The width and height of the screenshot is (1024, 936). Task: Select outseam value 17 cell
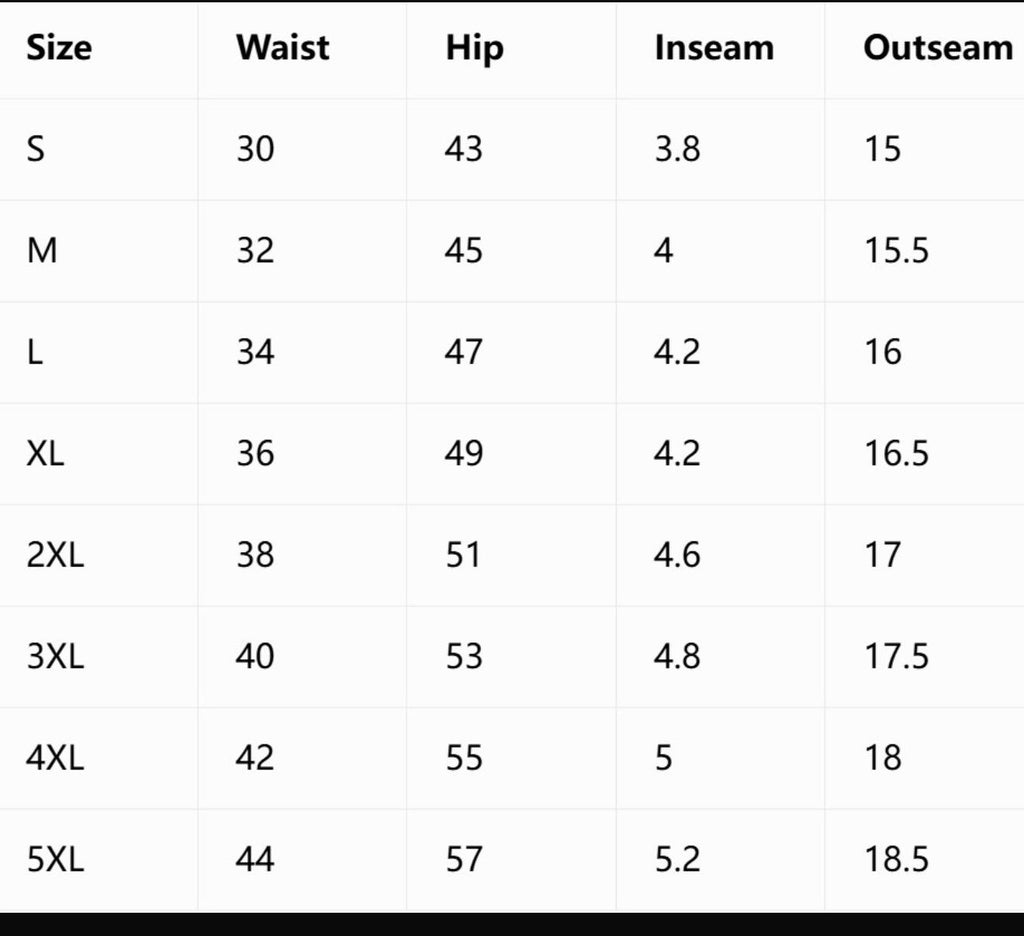pos(882,555)
